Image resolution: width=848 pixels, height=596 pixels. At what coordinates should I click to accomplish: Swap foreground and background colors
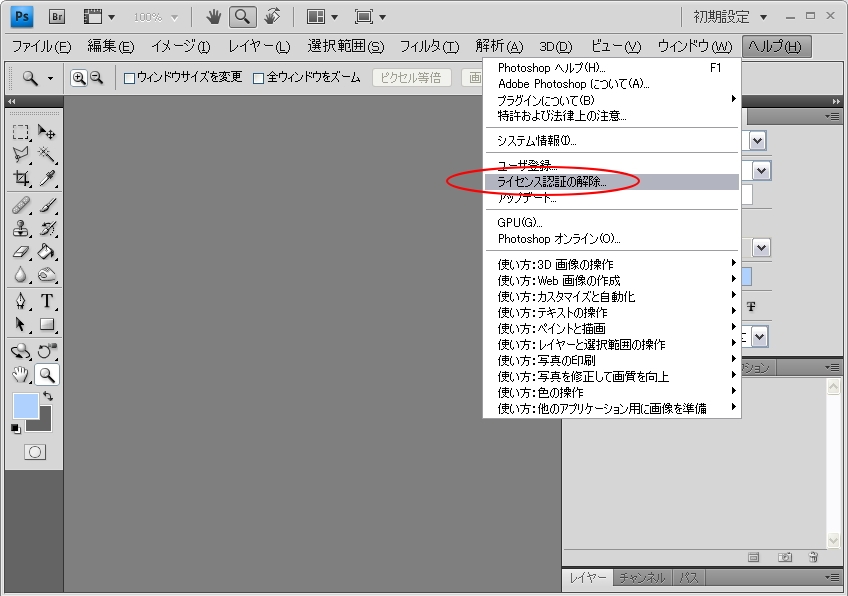tap(48, 396)
